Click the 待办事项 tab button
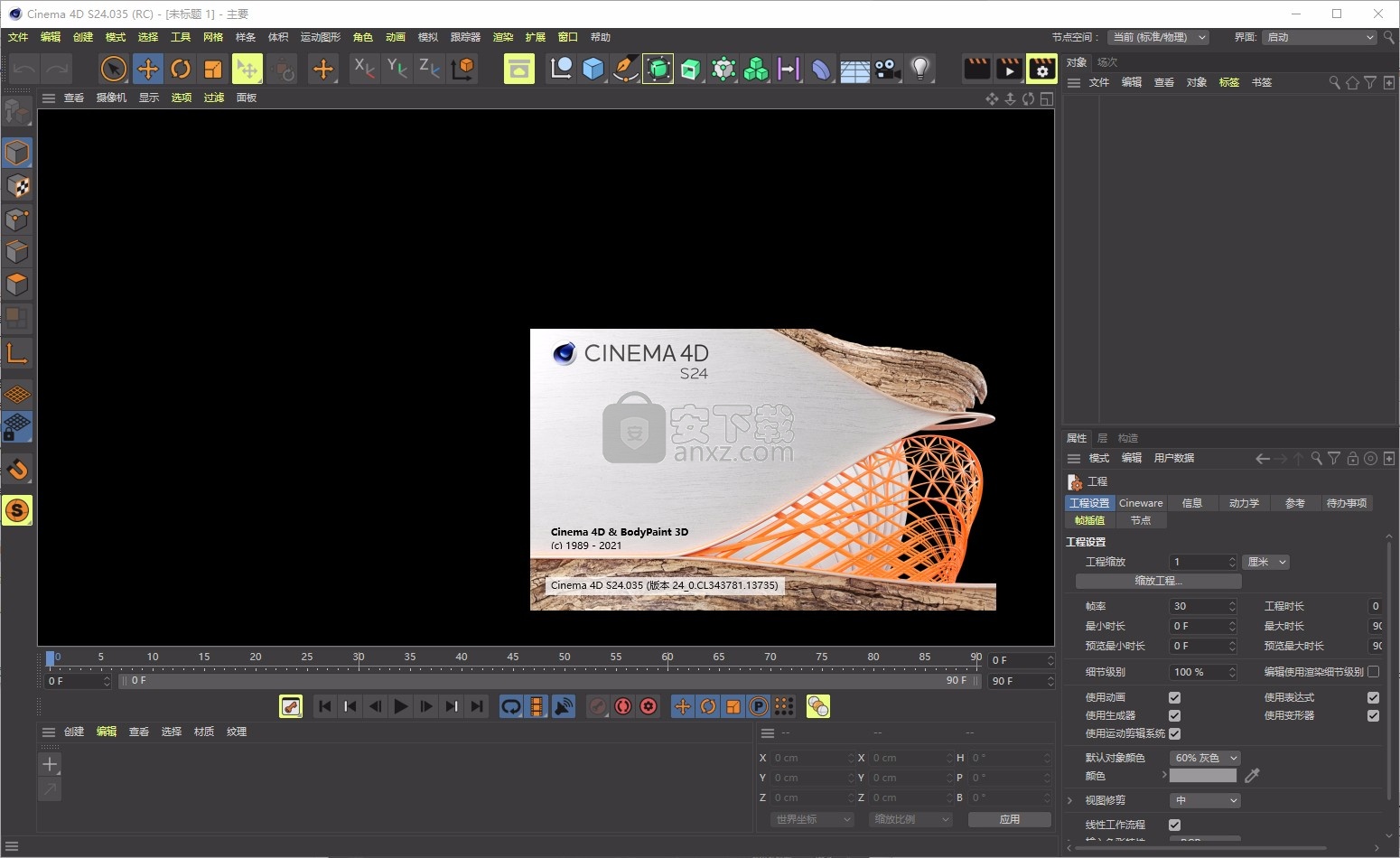Screen dimensions: 1400x858 click(1347, 503)
